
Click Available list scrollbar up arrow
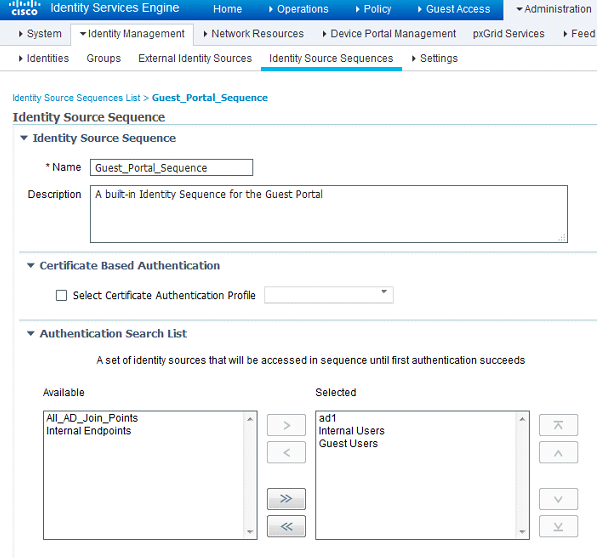pos(250,419)
